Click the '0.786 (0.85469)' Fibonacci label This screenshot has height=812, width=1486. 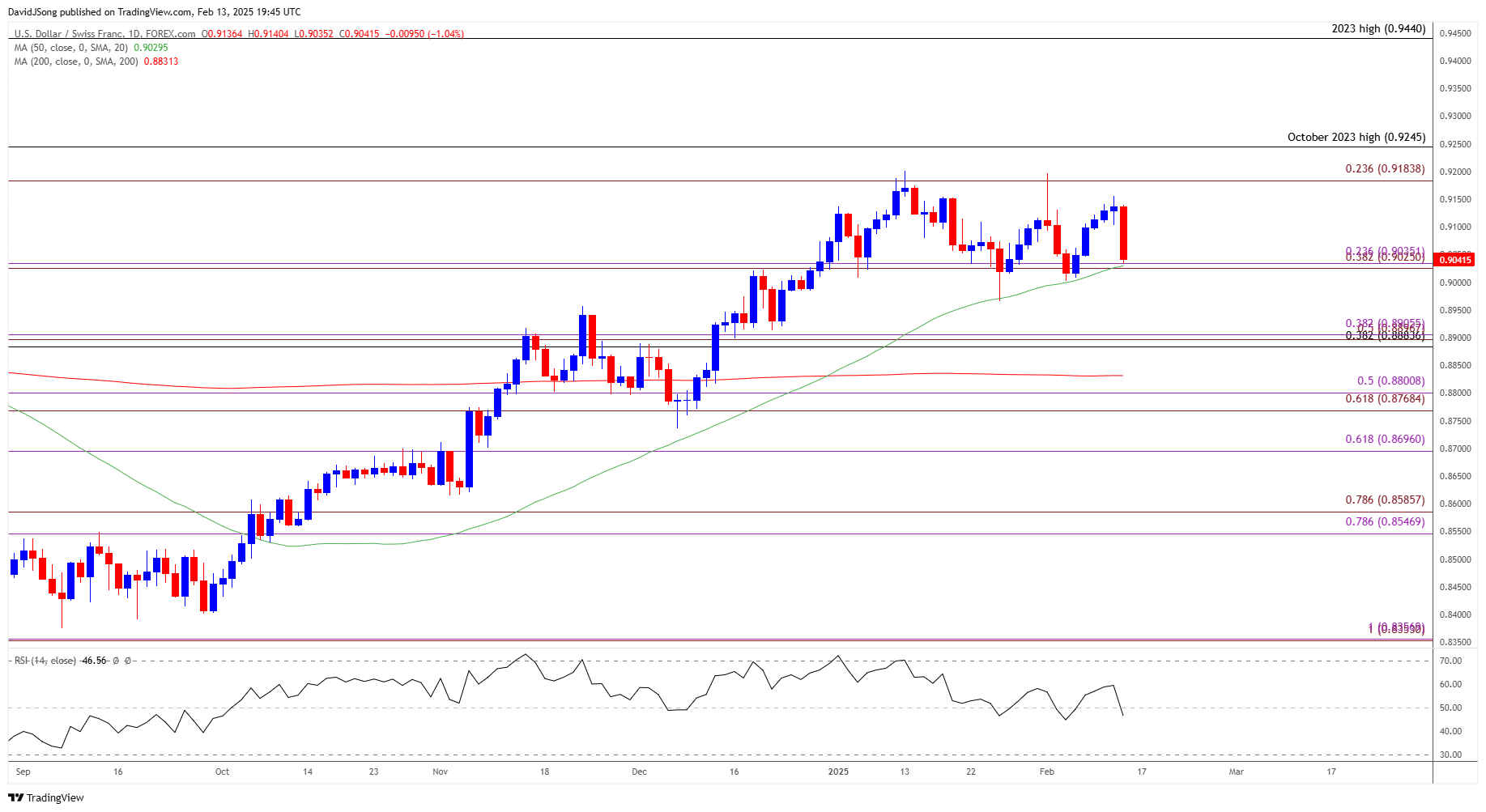point(1385,521)
